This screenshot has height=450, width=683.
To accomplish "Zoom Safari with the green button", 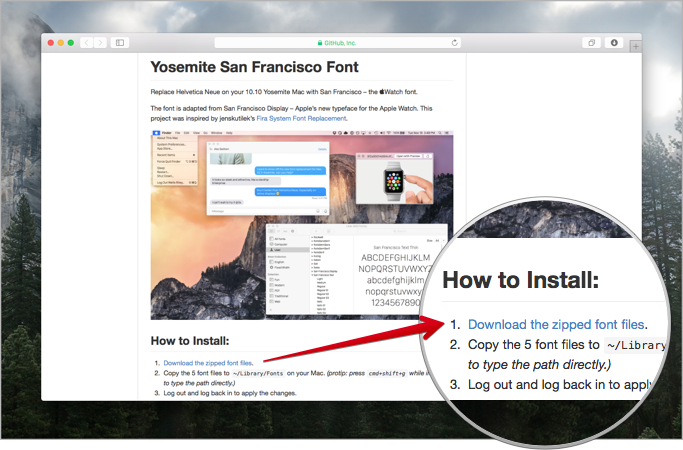I will point(71,43).
